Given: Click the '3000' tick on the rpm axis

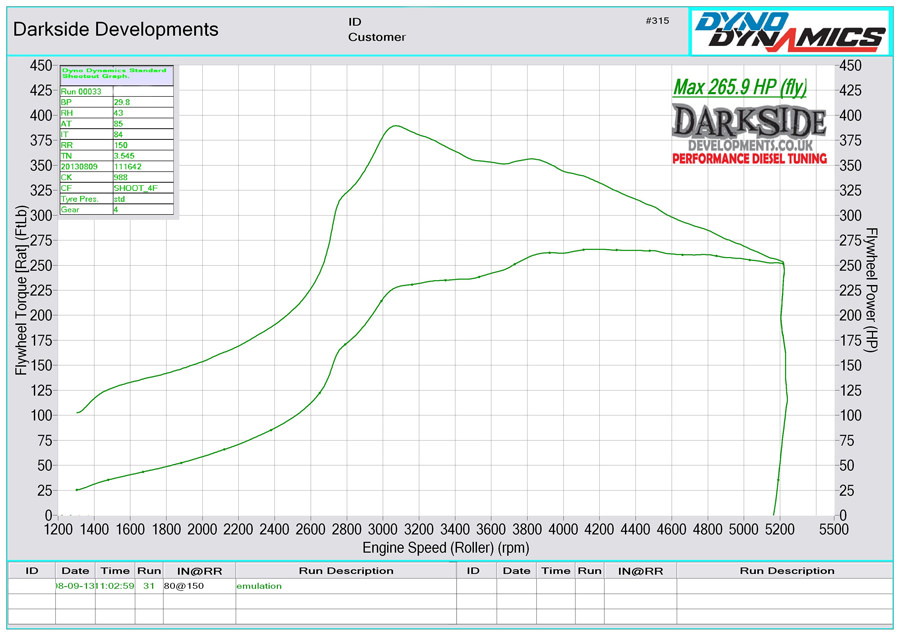Looking at the screenshot, I should pyautogui.click(x=382, y=529).
